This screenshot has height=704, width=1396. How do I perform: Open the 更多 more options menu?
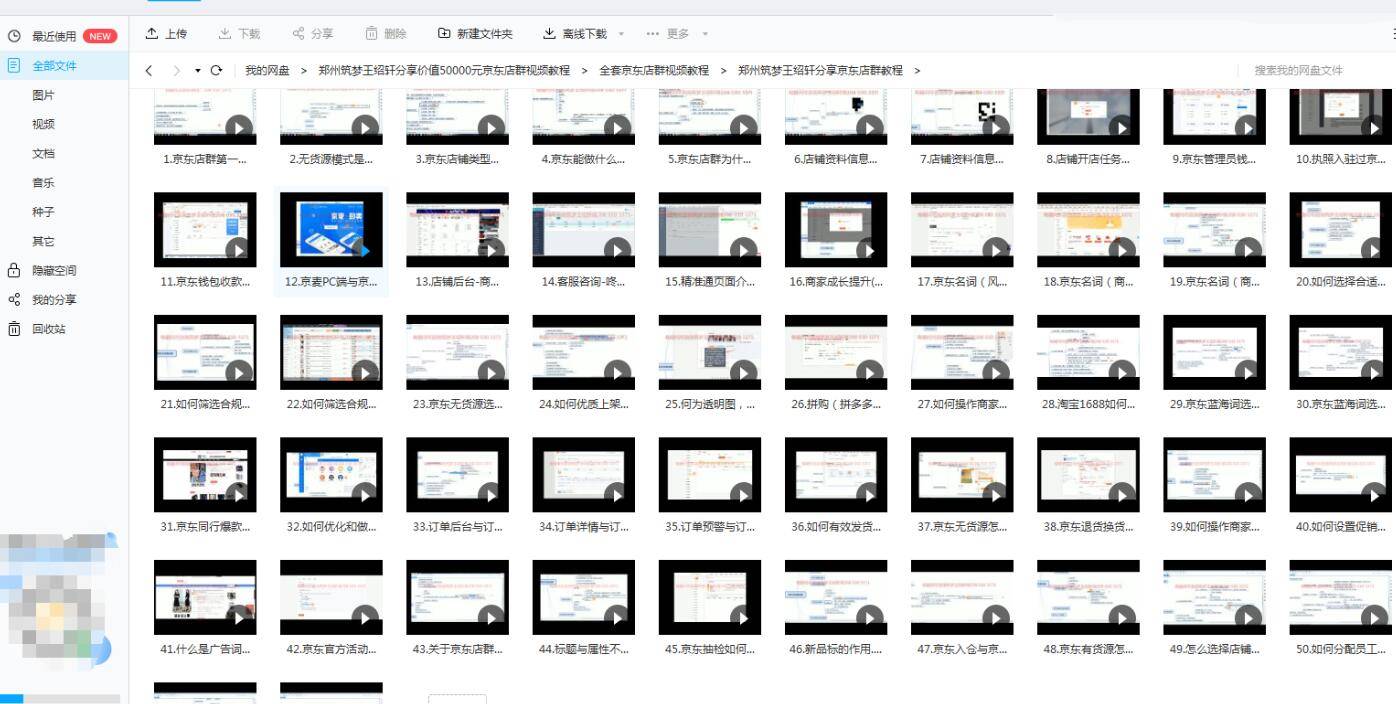(x=677, y=34)
